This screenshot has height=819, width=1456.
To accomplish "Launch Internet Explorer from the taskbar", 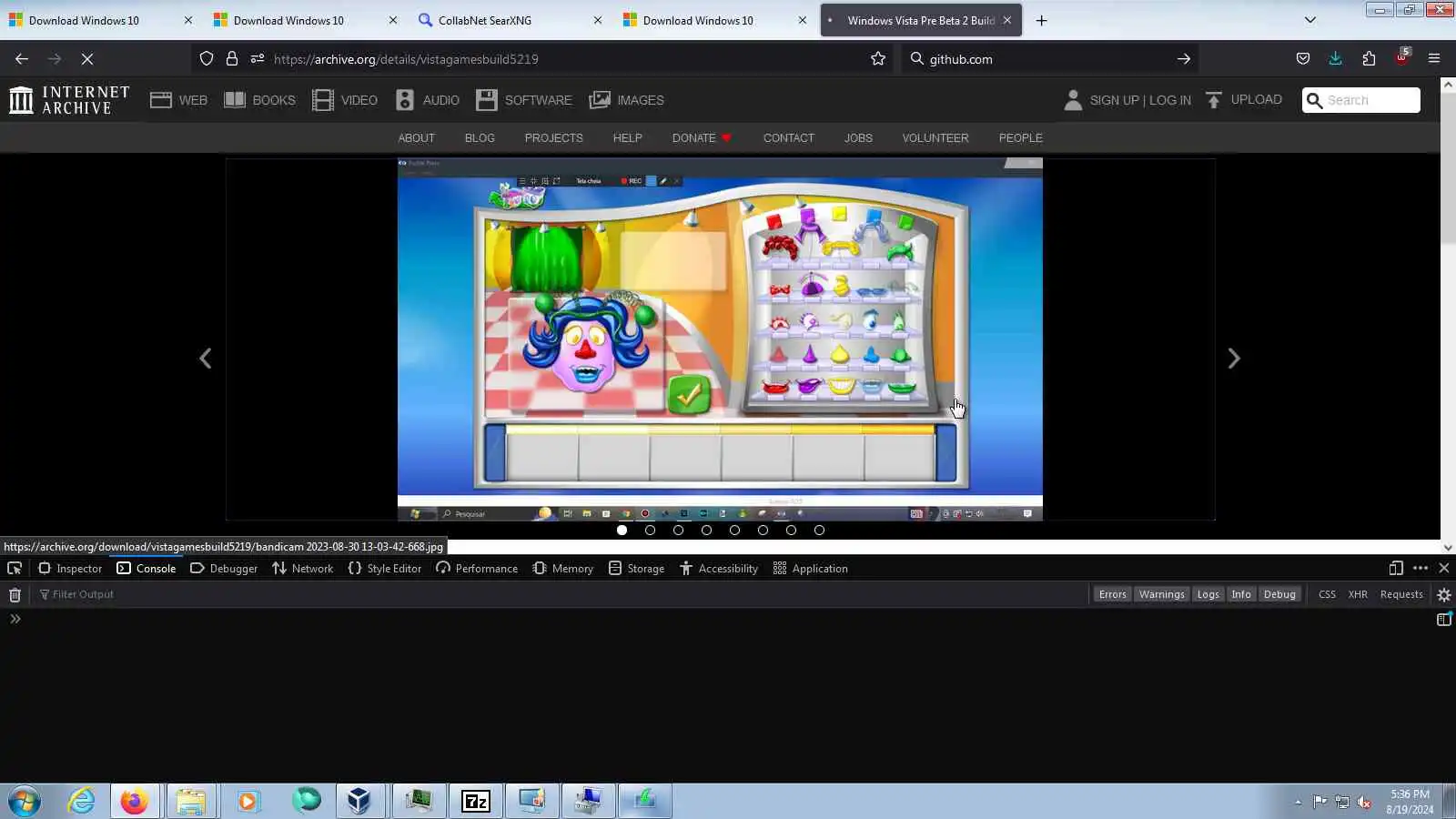I will 81,801.
